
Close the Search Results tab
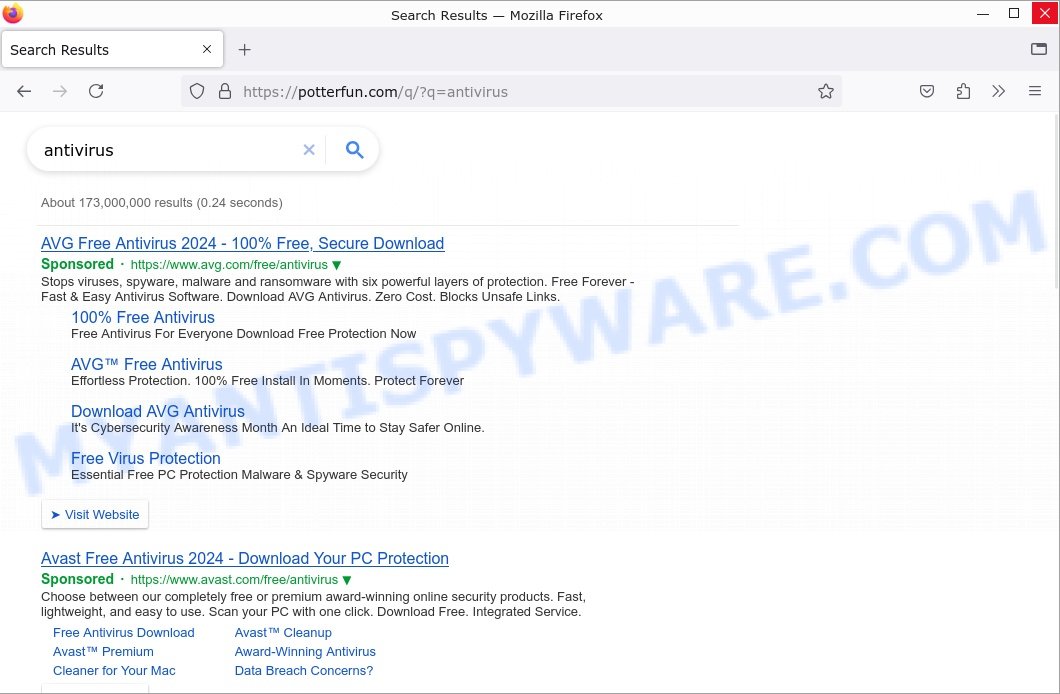coord(207,49)
